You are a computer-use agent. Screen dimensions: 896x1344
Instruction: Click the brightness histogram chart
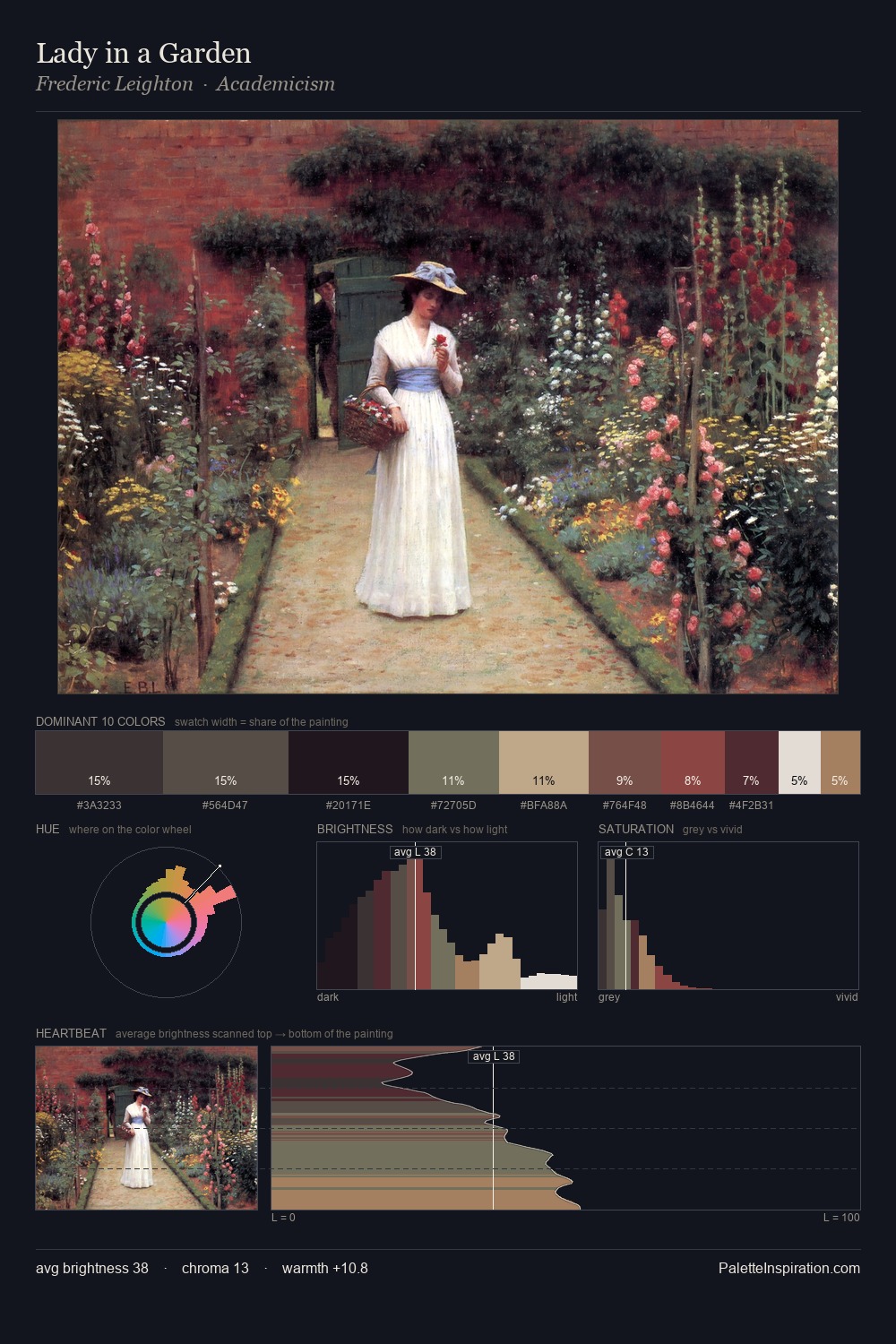[447, 916]
